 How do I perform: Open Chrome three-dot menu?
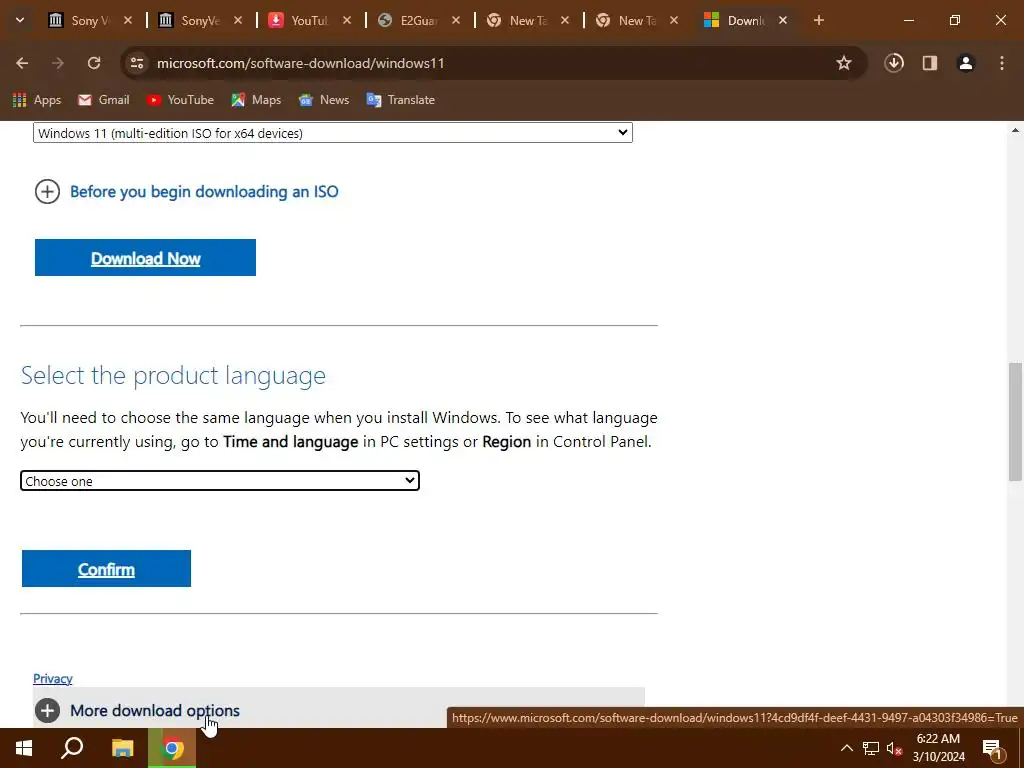click(1002, 63)
